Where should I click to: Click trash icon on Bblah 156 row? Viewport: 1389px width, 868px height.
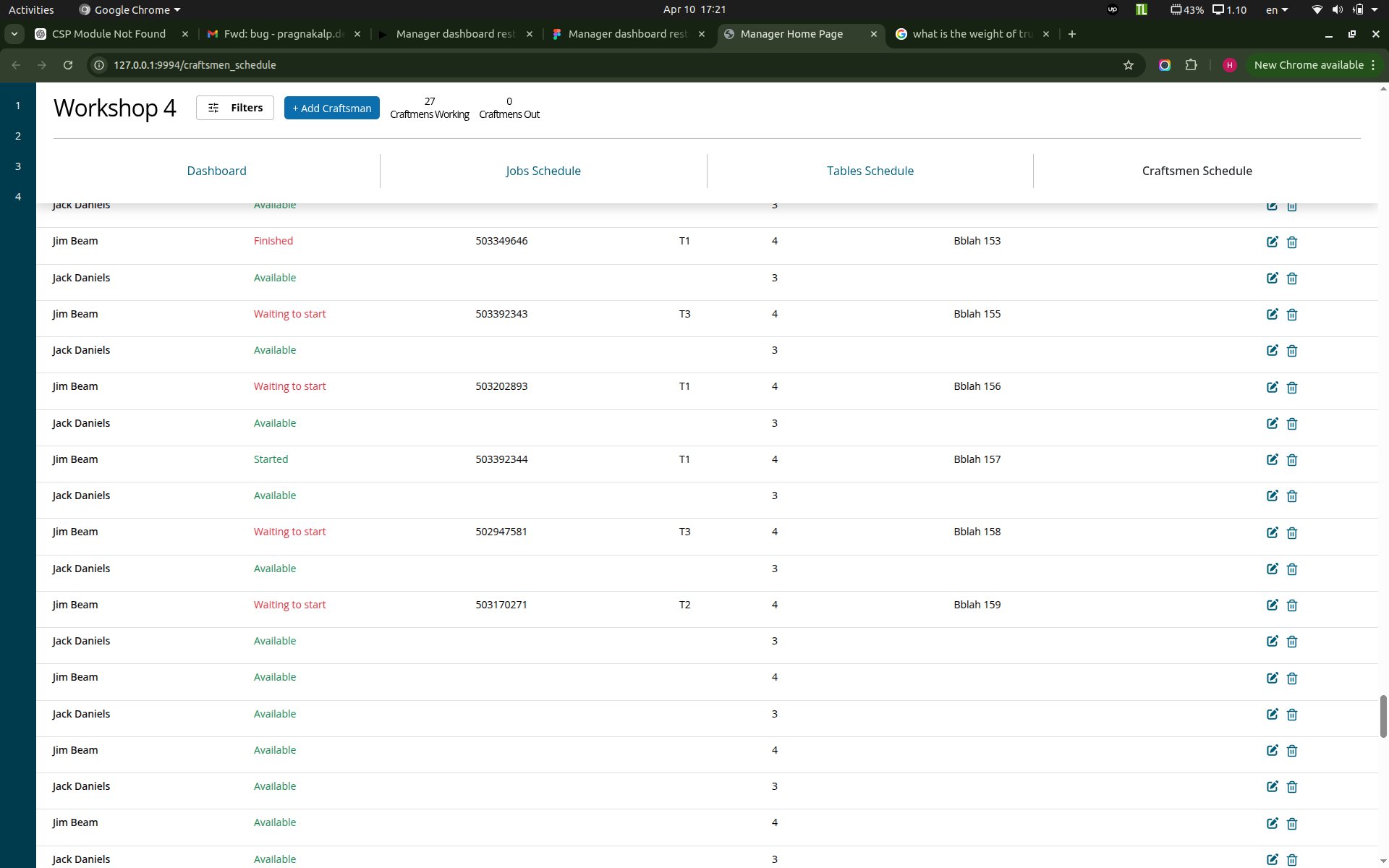coord(1292,387)
